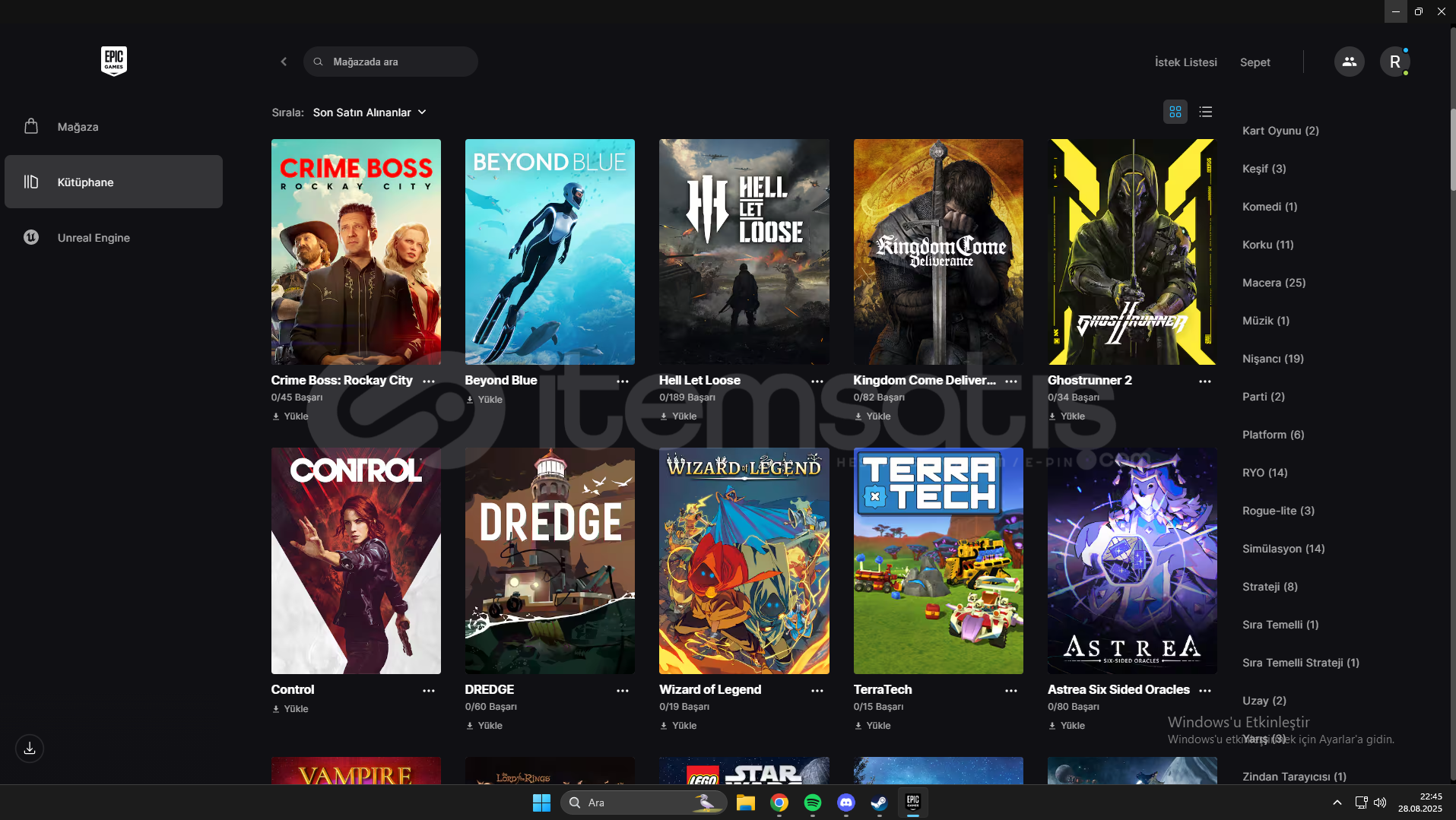The height and width of the screenshot is (820, 1456).
Task: Click Yükle under Hell Let Loose
Action: click(678, 416)
